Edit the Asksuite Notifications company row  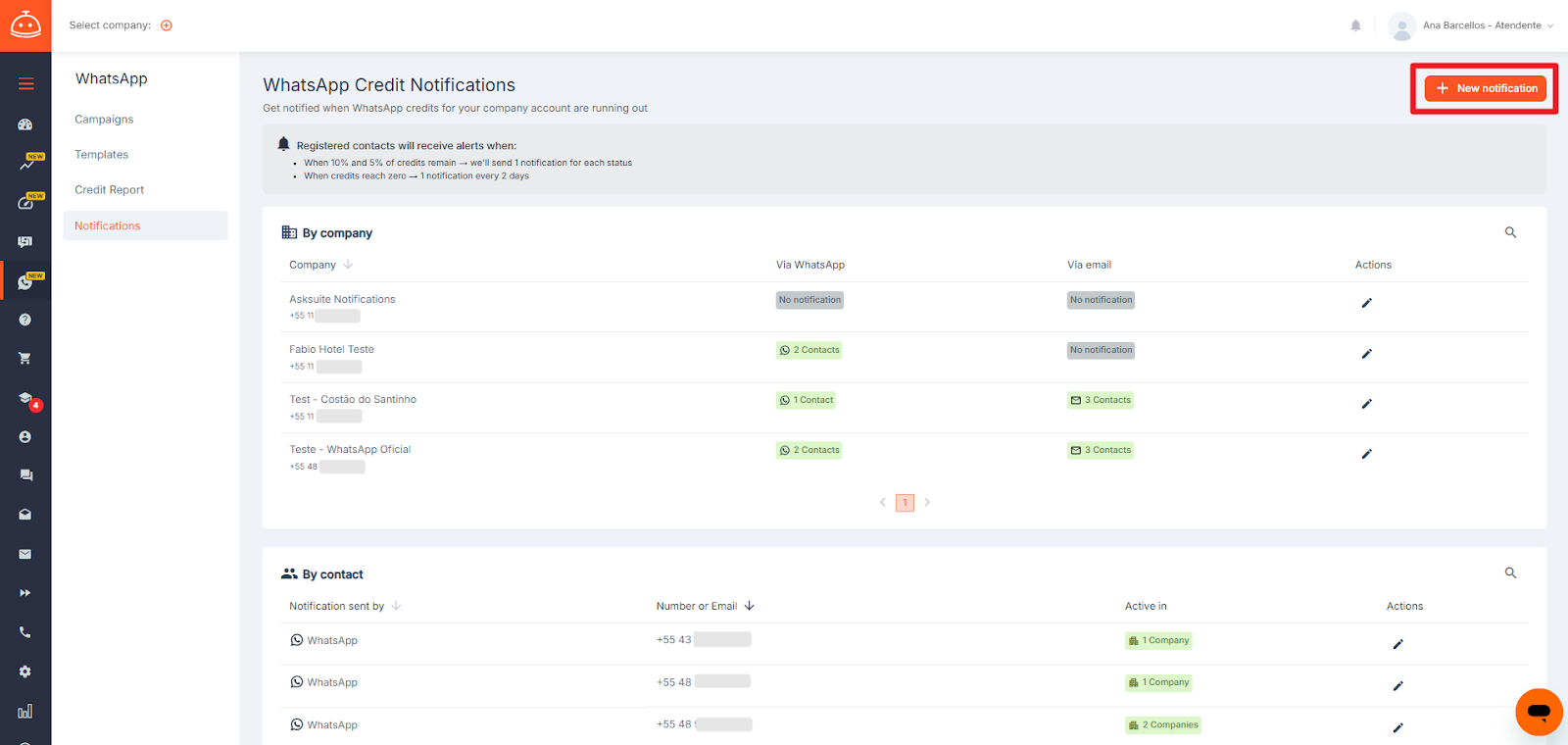click(x=1366, y=303)
